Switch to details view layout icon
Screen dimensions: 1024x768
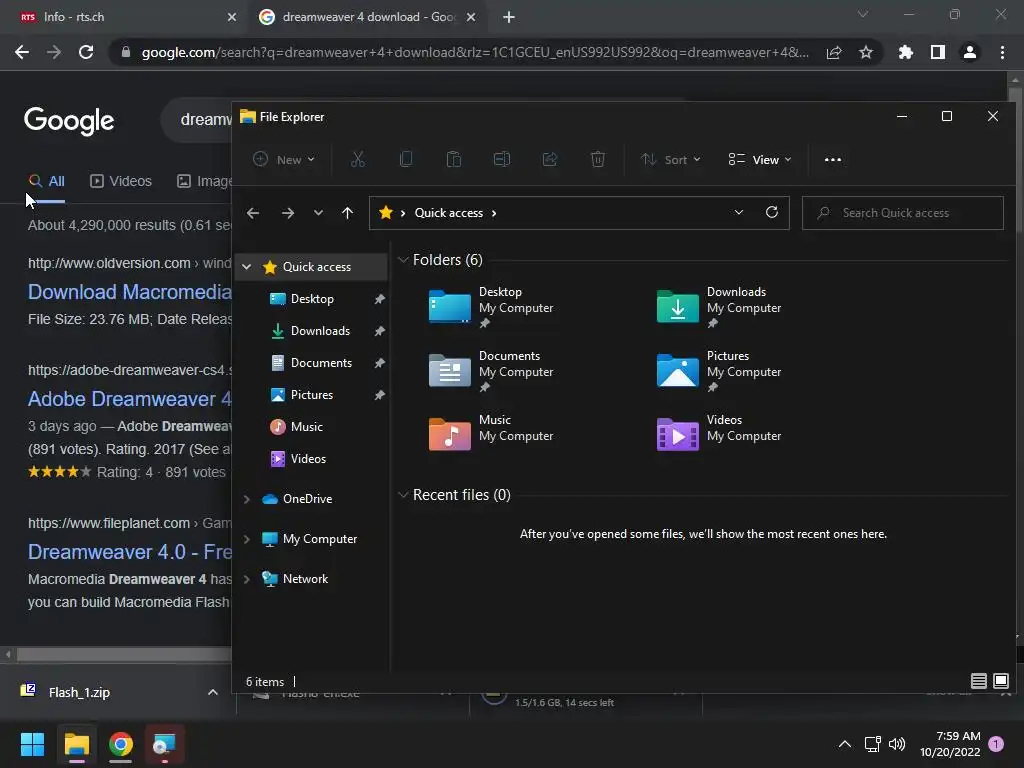(x=978, y=681)
